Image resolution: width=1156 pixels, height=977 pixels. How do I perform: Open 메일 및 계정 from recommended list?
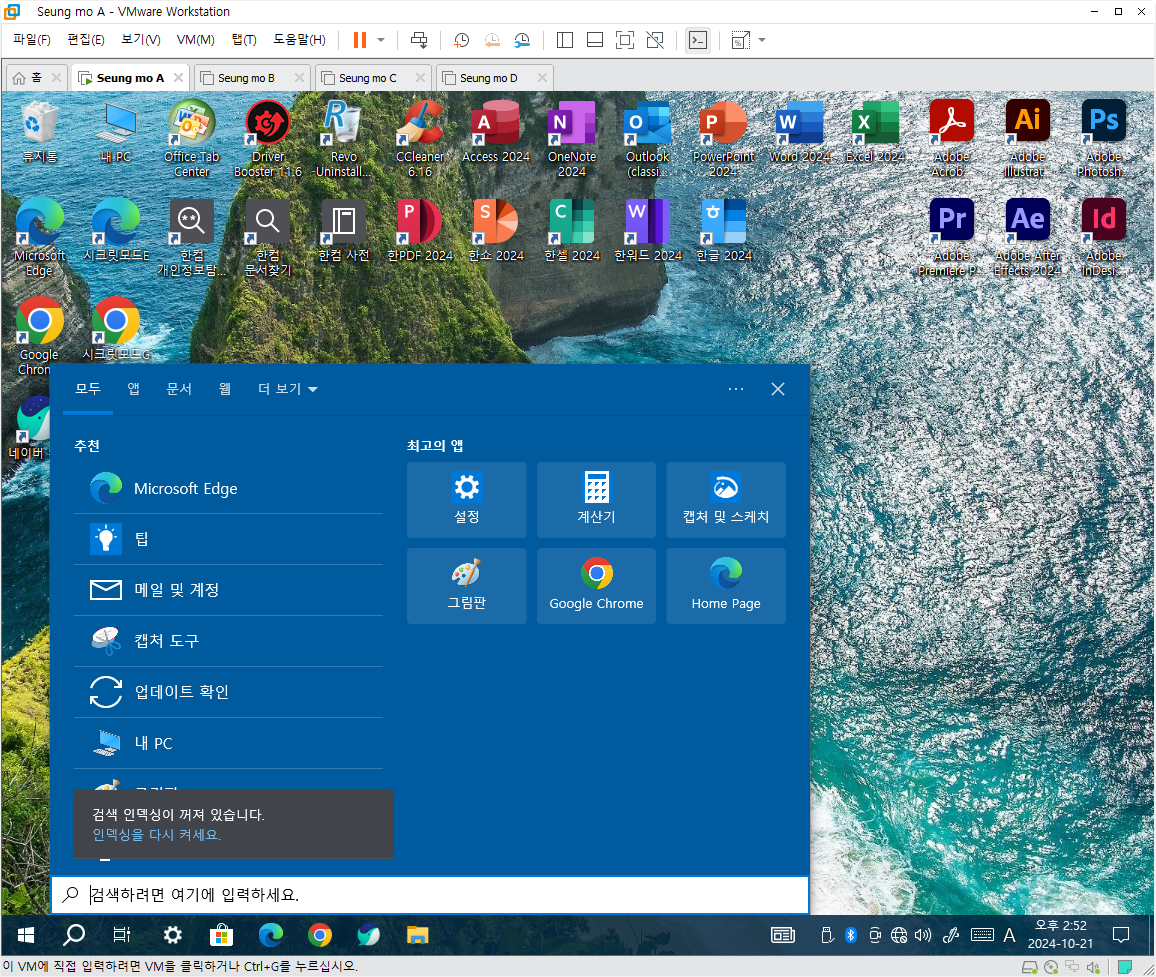tap(229, 590)
